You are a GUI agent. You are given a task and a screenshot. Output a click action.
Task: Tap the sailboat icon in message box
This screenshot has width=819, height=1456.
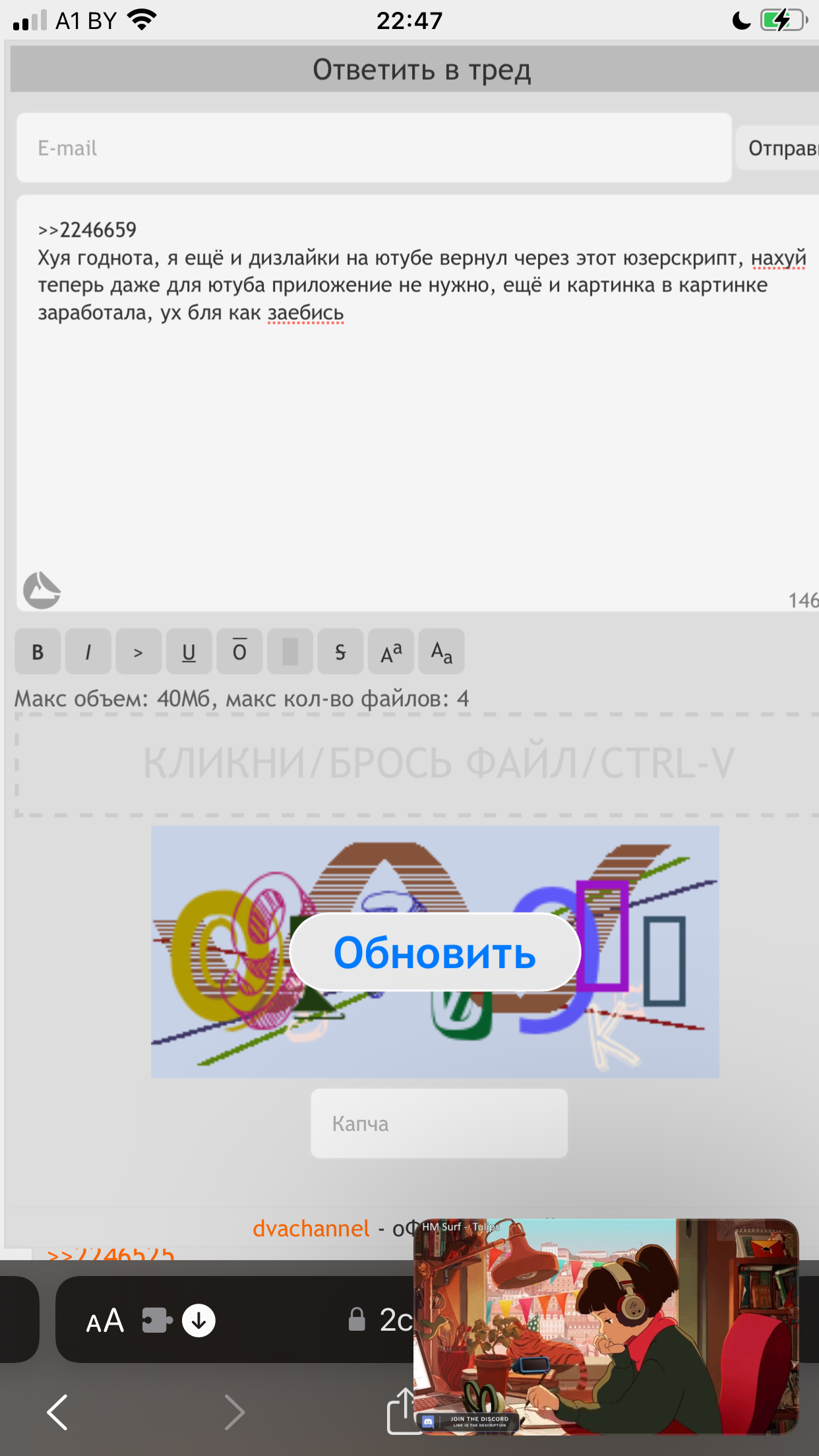[x=42, y=590]
